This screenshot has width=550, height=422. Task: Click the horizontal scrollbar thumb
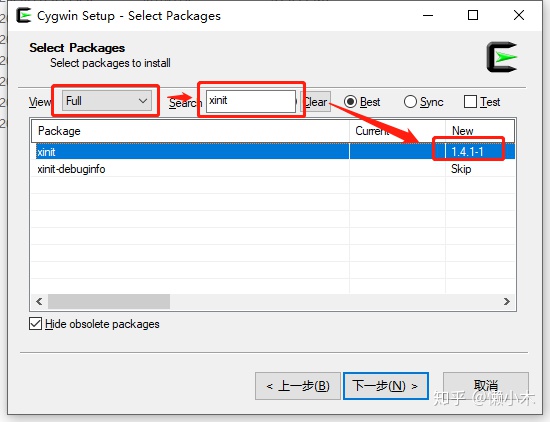109,301
